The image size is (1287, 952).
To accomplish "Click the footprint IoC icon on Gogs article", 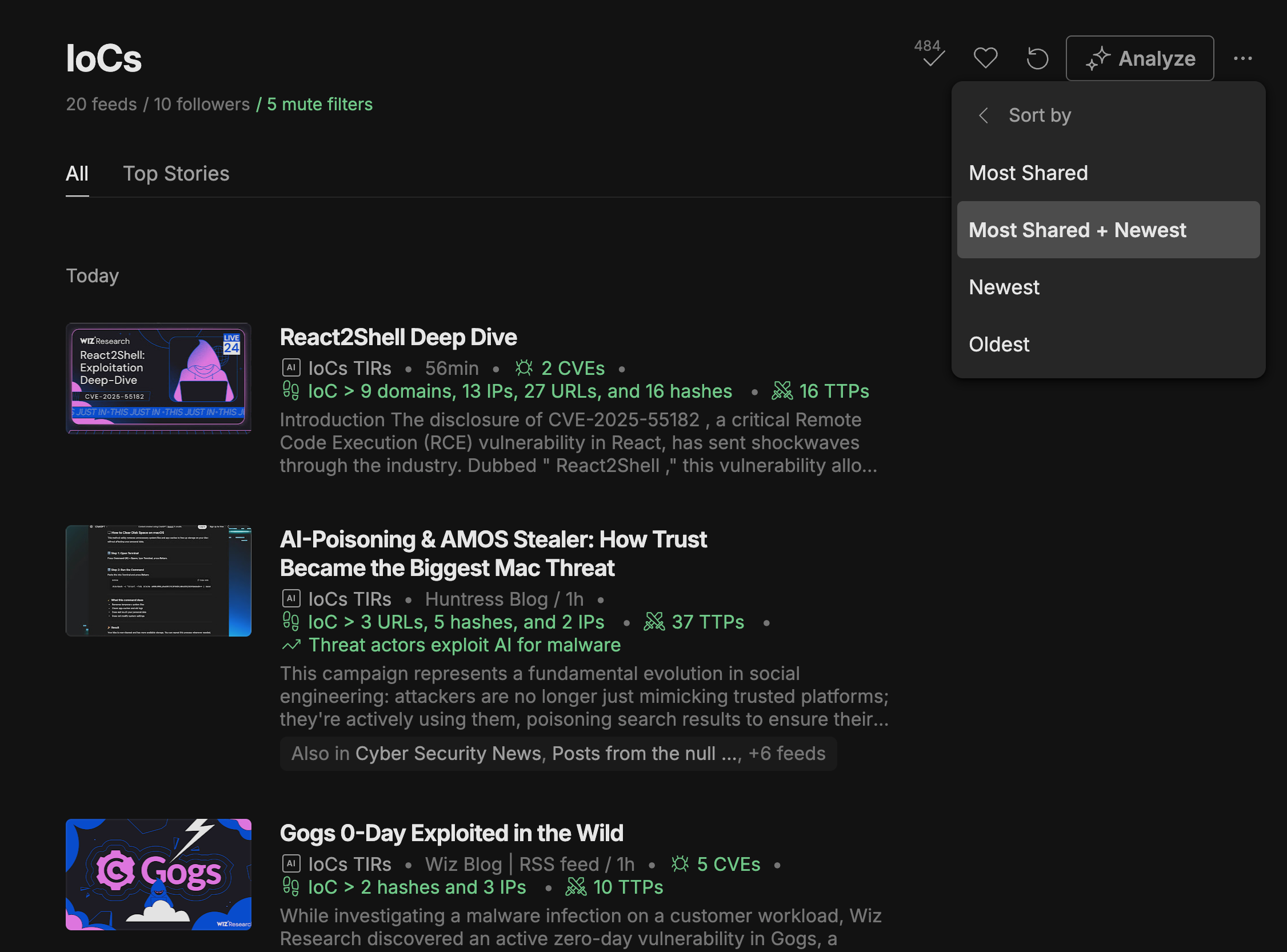I will [291, 887].
